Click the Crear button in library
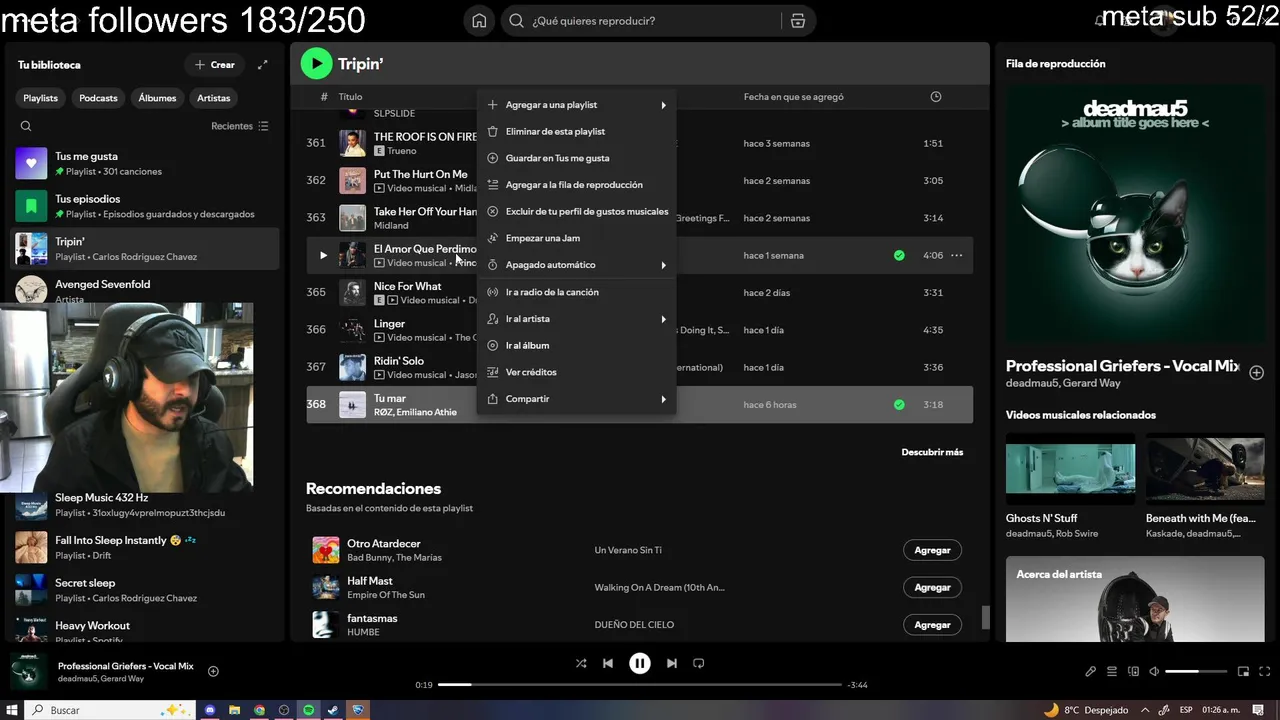Viewport: 1280px width, 720px height. point(214,65)
